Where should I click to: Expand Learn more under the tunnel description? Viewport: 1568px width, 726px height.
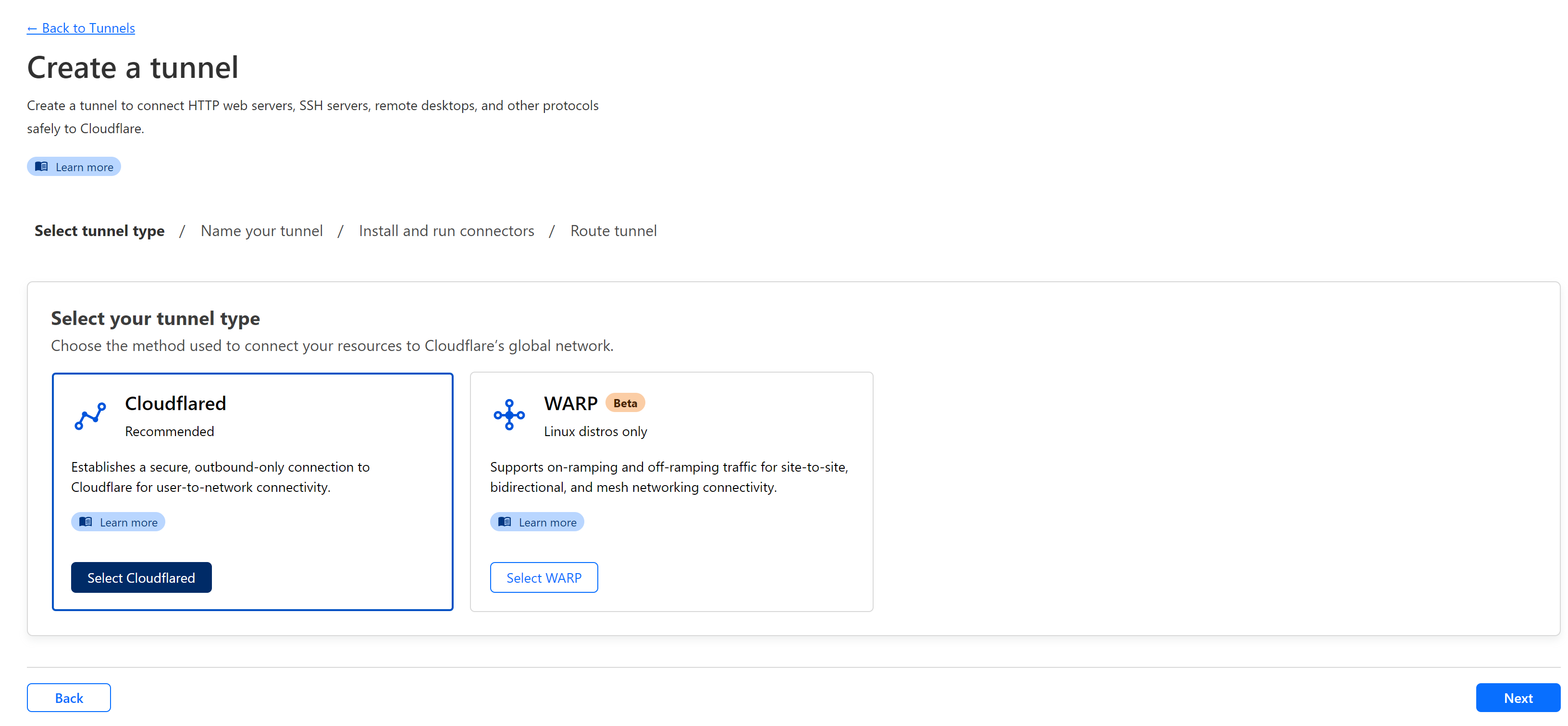pos(74,166)
